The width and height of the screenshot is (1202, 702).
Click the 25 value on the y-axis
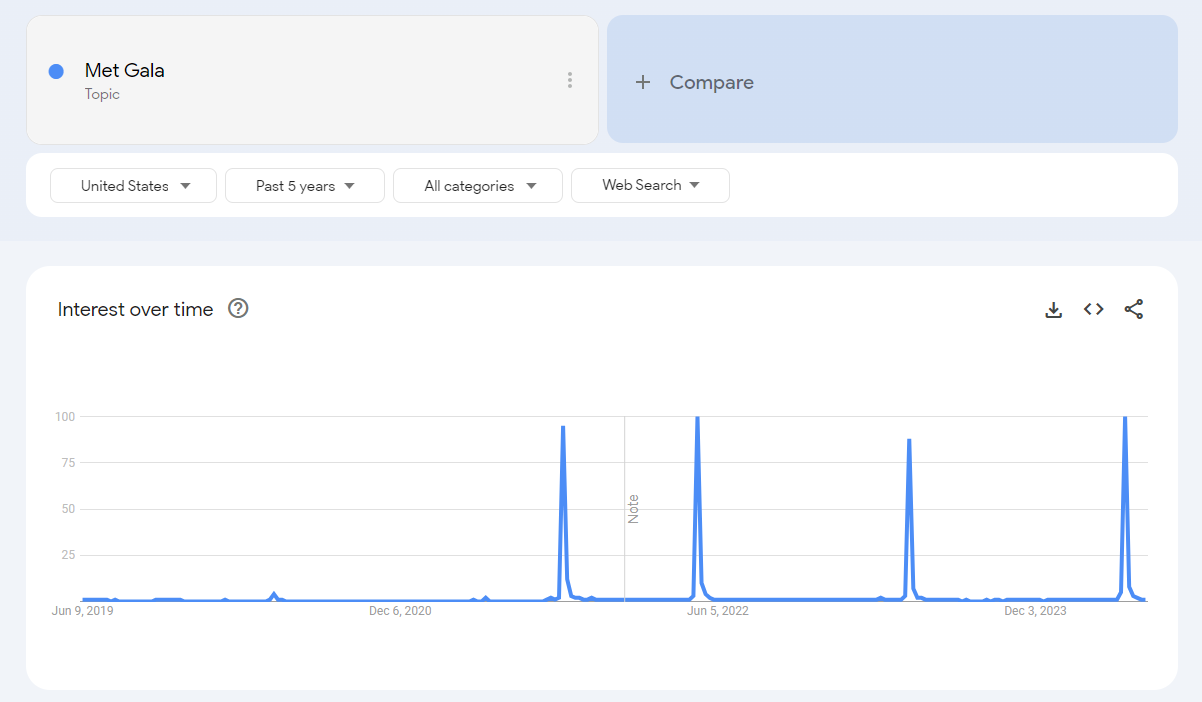coord(70,555)
